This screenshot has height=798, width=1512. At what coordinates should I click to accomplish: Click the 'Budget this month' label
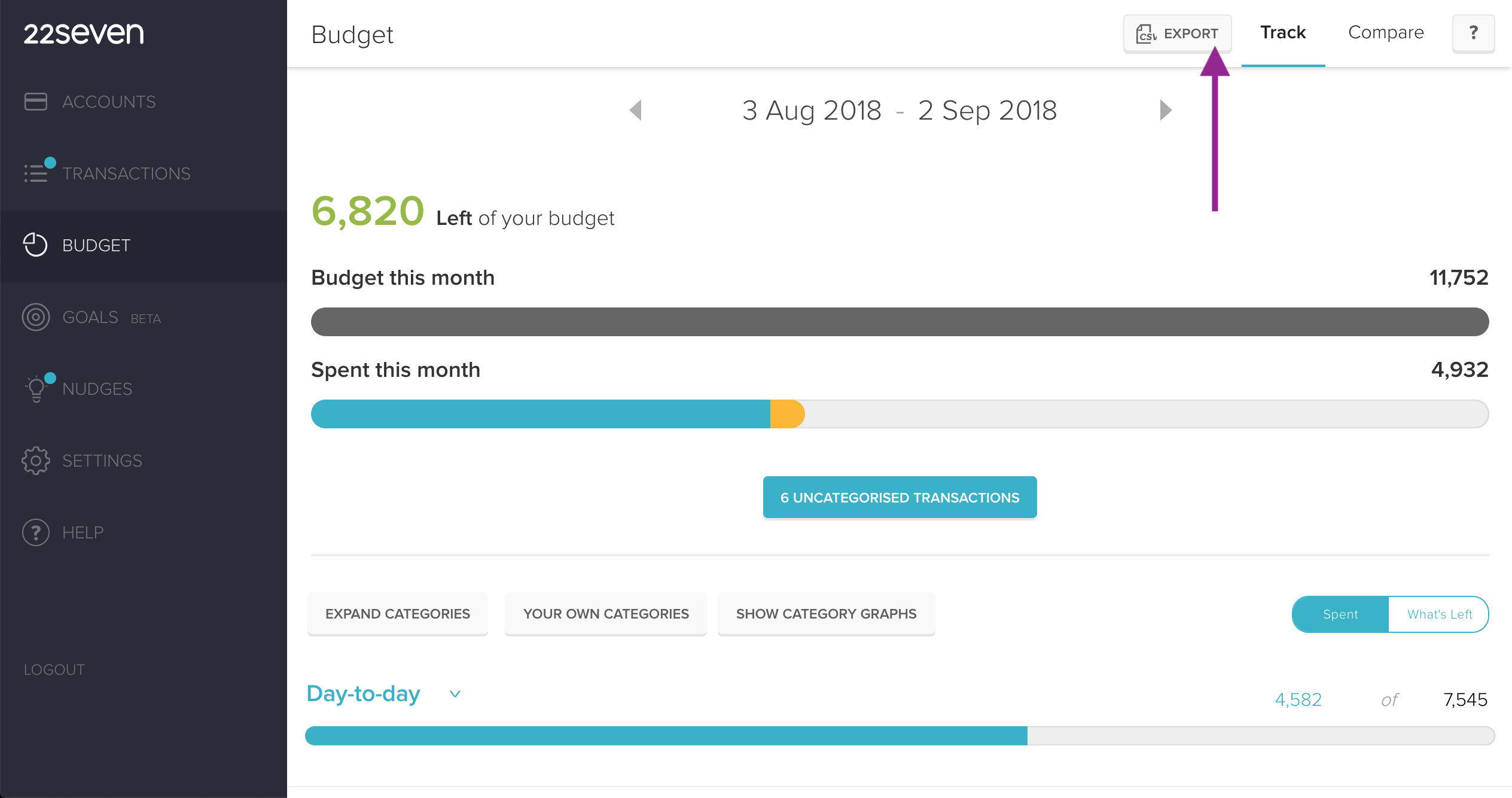click(x=403, y=278)
